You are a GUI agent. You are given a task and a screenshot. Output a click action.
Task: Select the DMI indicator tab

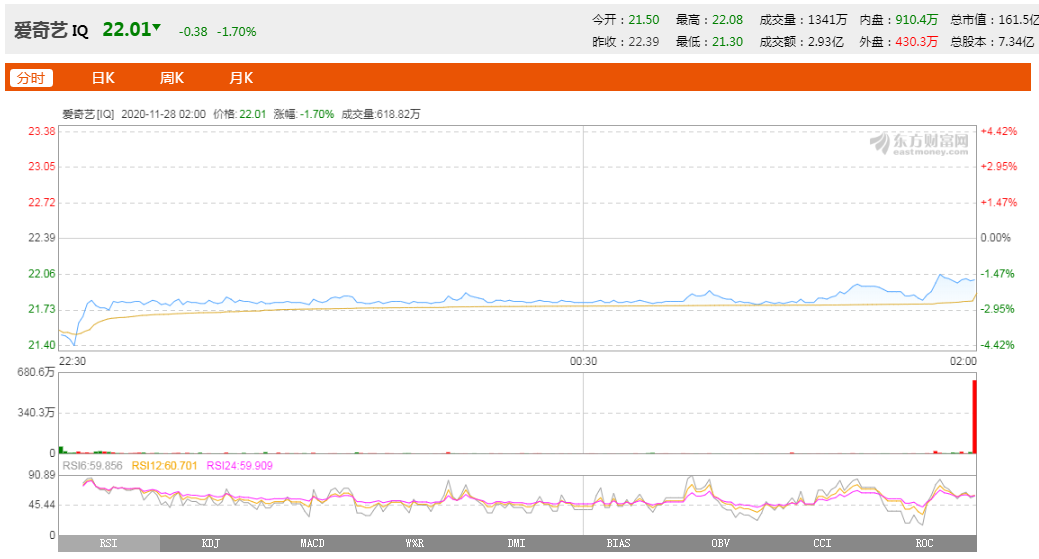click(516, 543)
